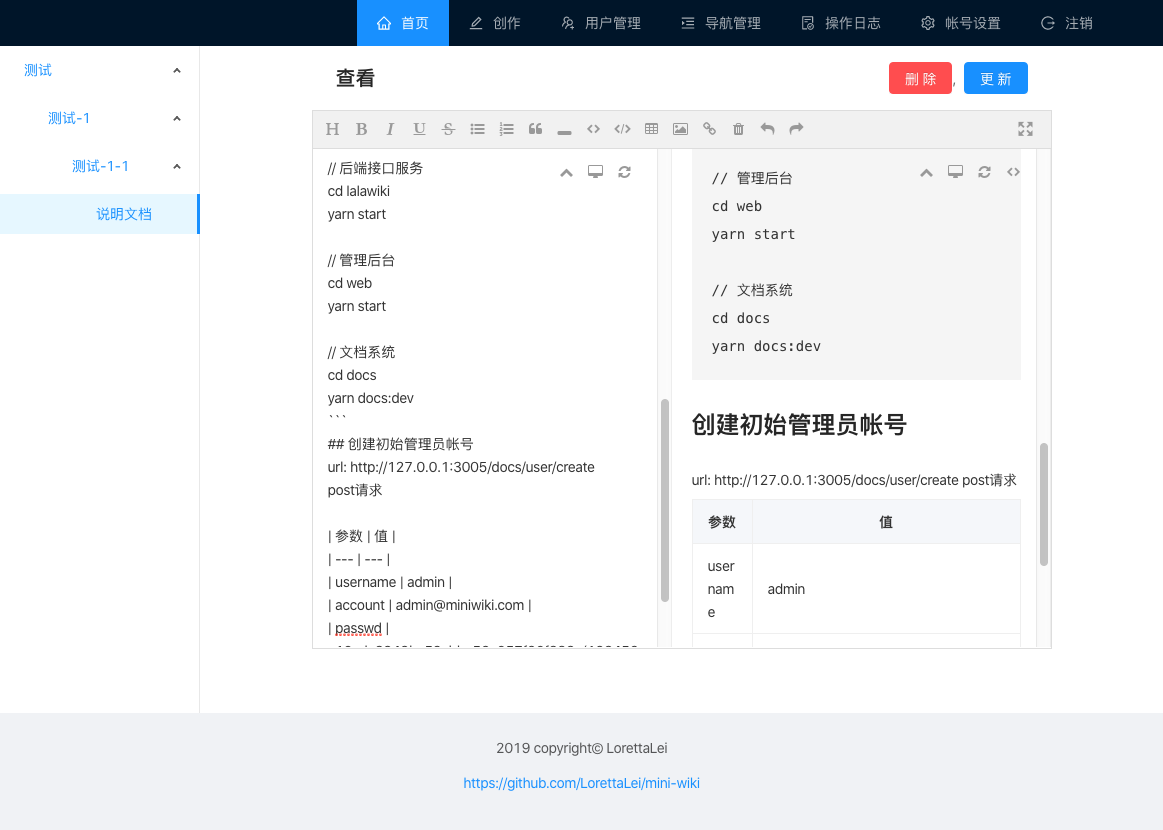Go to the 首页 tab
This screenshot has height=830, width=1163.
(x=403, y=23)
